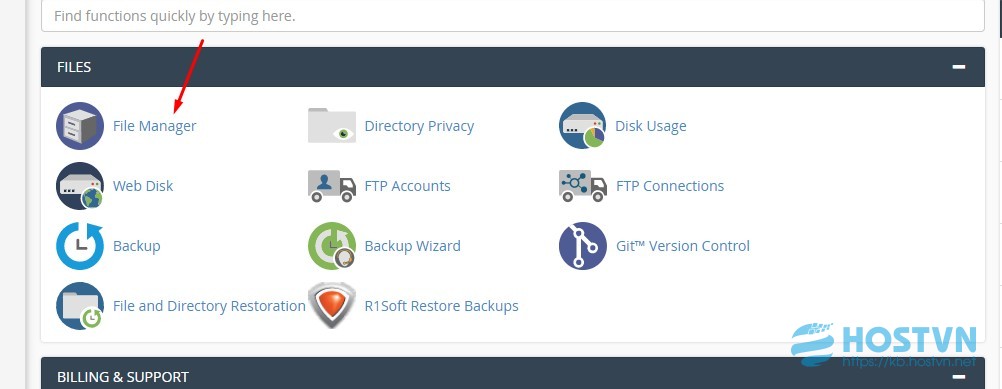Image resolution: width=1002 pixels, height=389 pixels.
Task: Collapse the FILES section
Action: click(x=959, y=66)
